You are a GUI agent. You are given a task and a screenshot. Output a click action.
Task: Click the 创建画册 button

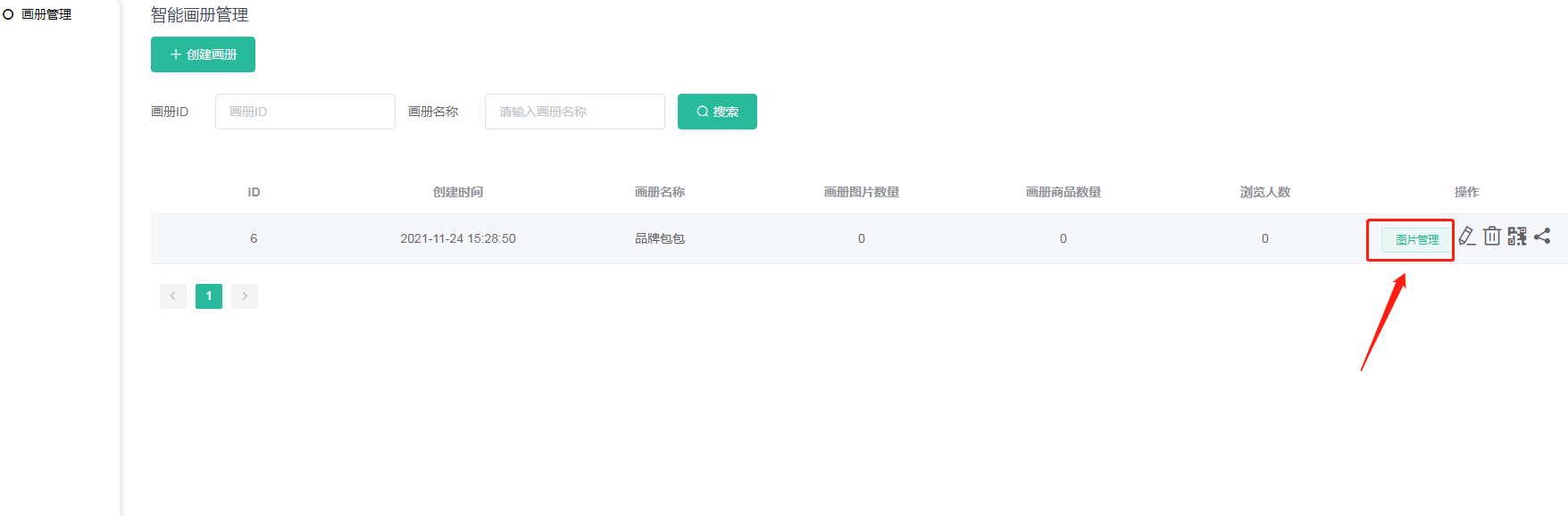coord(203,54)
